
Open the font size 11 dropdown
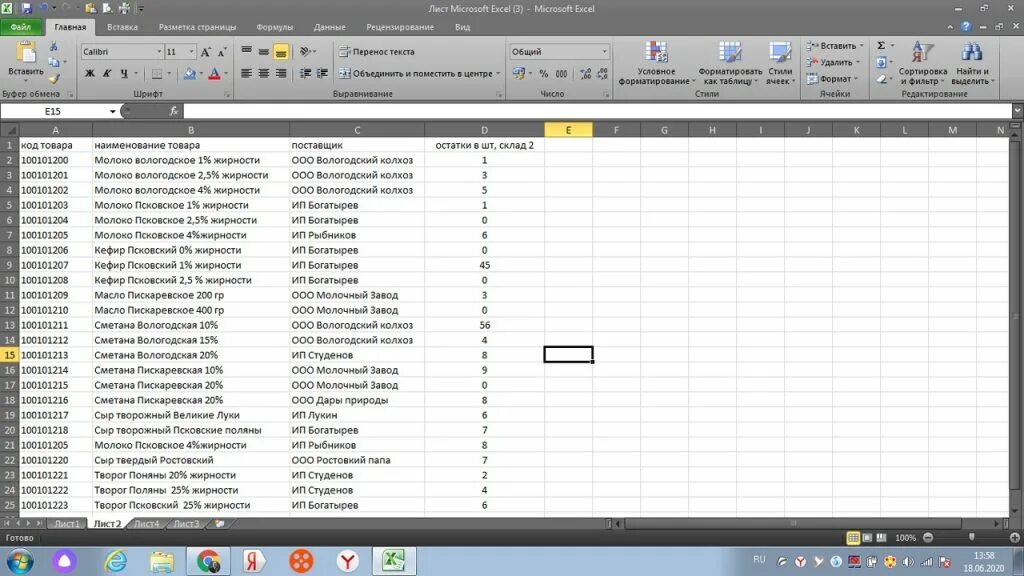click(191, 52)
